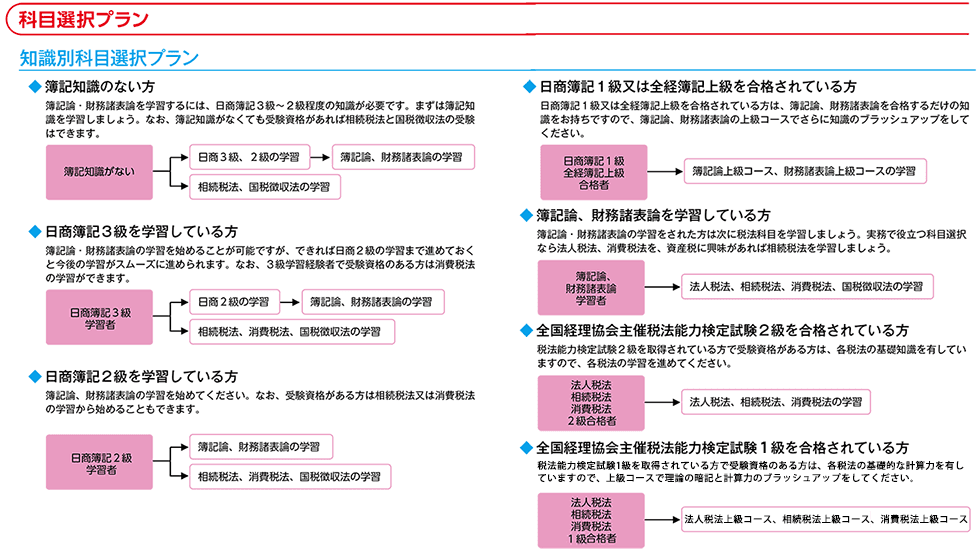Click the pink 日商簿記1級 全経簿記上級 合格者 box
This screenshot has height=556, width=980.
point(594,172)
